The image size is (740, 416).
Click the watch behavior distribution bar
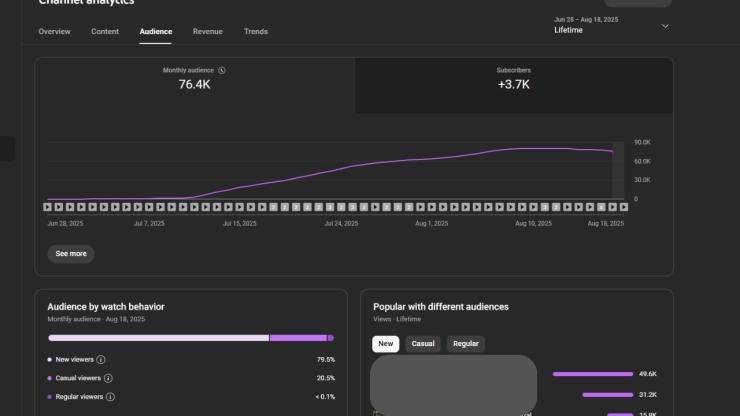pyautogui.click(x=191, y=338)
